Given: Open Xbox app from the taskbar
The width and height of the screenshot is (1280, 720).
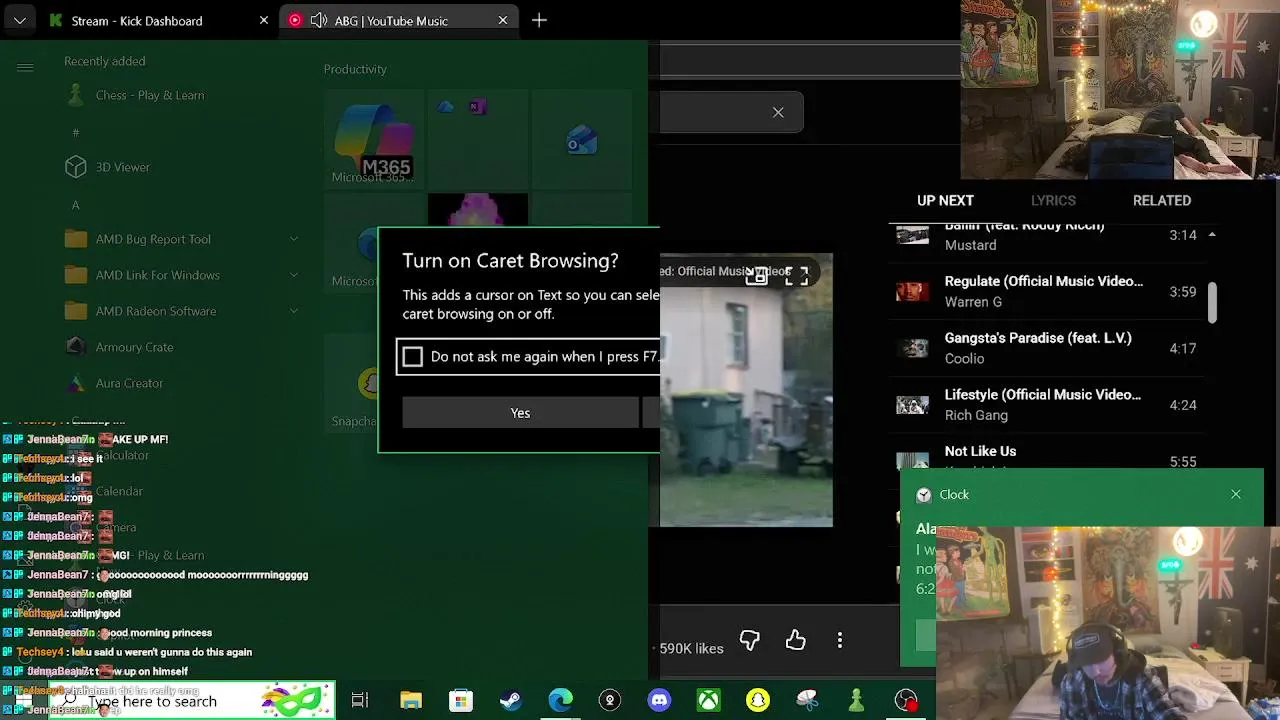Looking at the screenshot, I should click(x=708, y=701).
